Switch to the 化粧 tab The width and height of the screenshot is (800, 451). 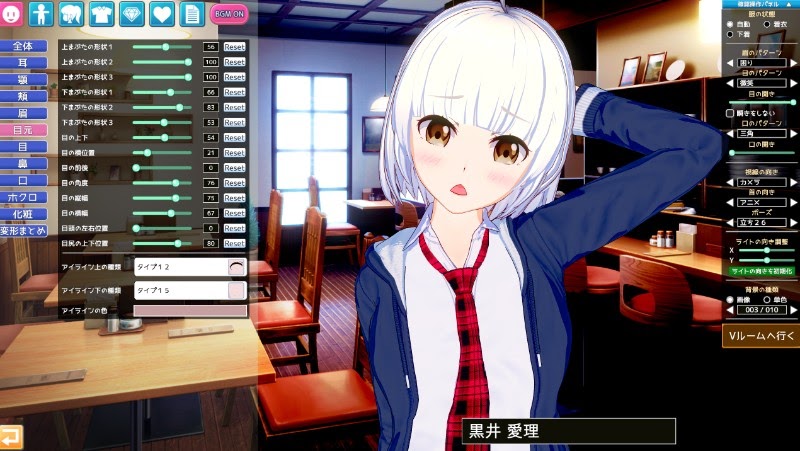(23, 214)
